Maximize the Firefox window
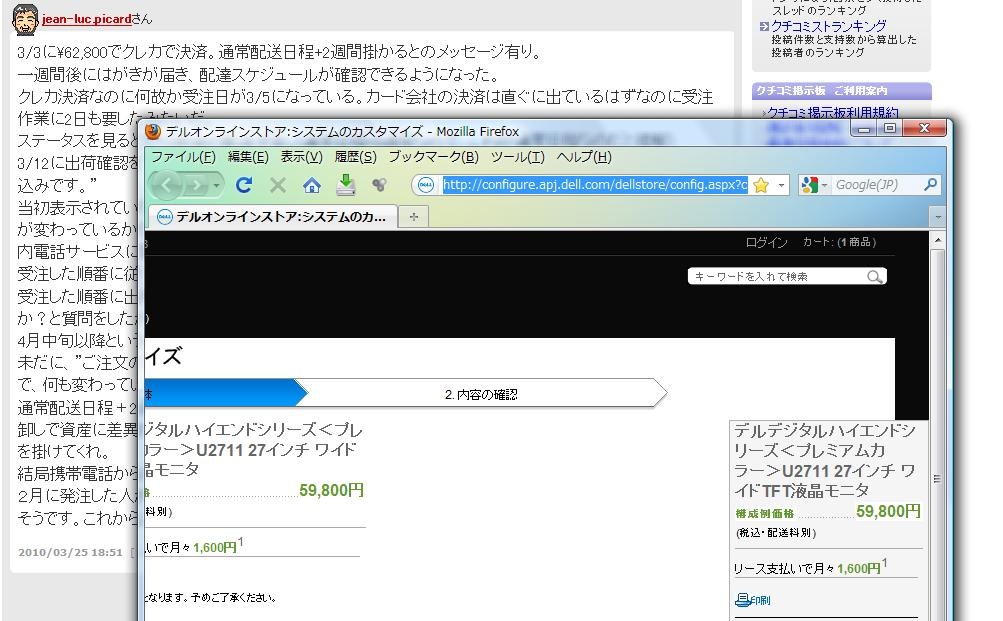 click(x=890, y=129)
